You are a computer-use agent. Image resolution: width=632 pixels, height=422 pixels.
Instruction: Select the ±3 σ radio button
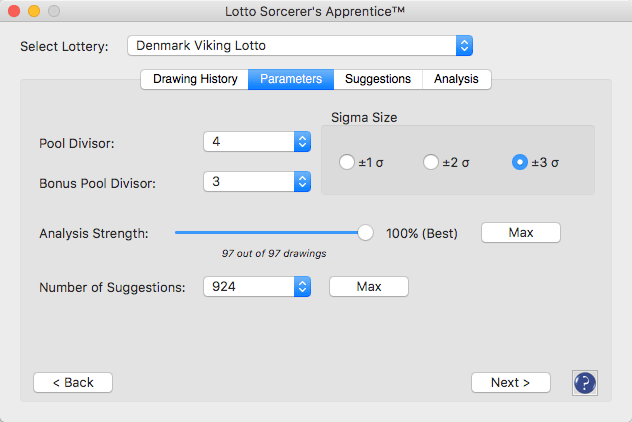520,162
